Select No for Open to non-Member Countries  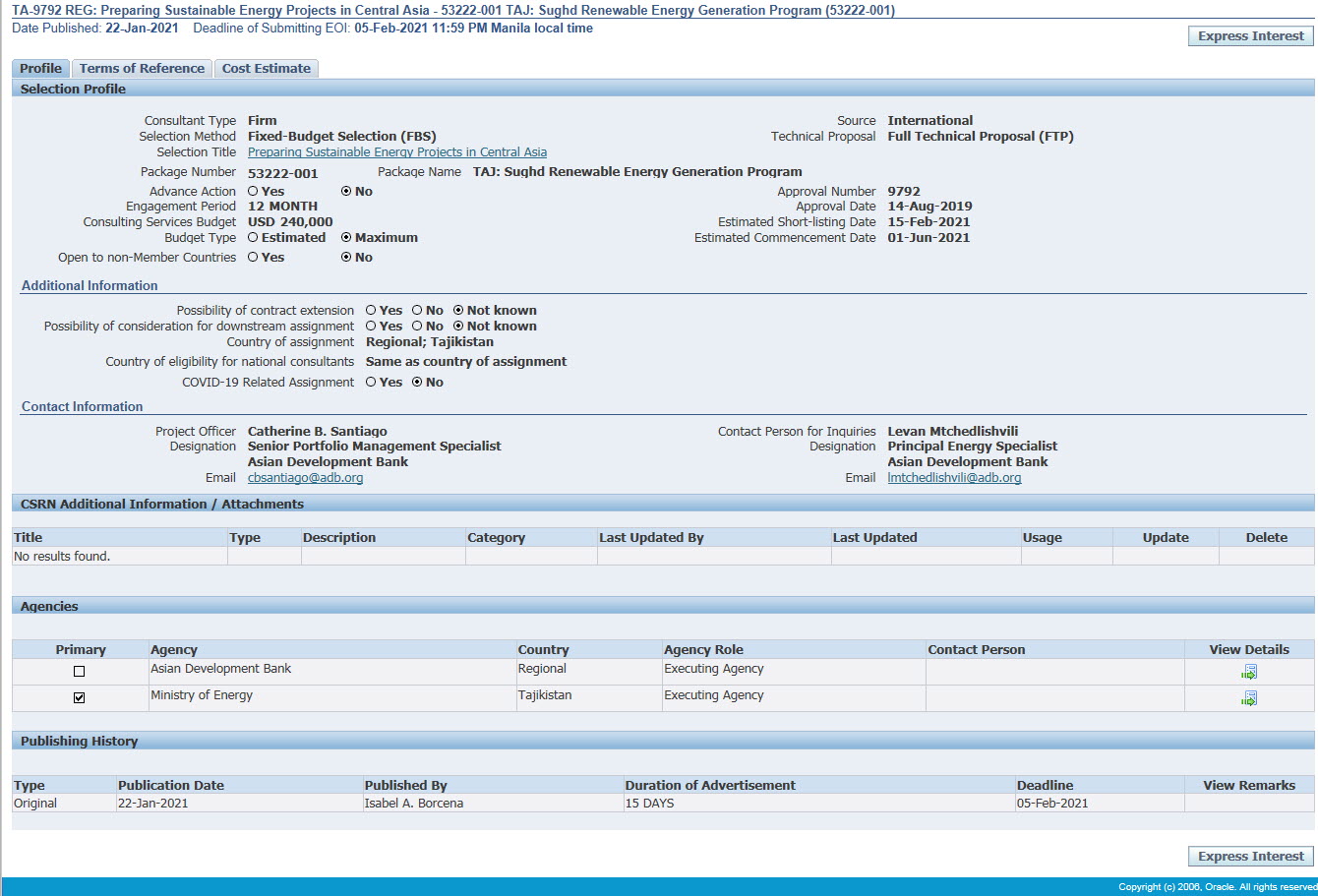[x=346, y=258]
